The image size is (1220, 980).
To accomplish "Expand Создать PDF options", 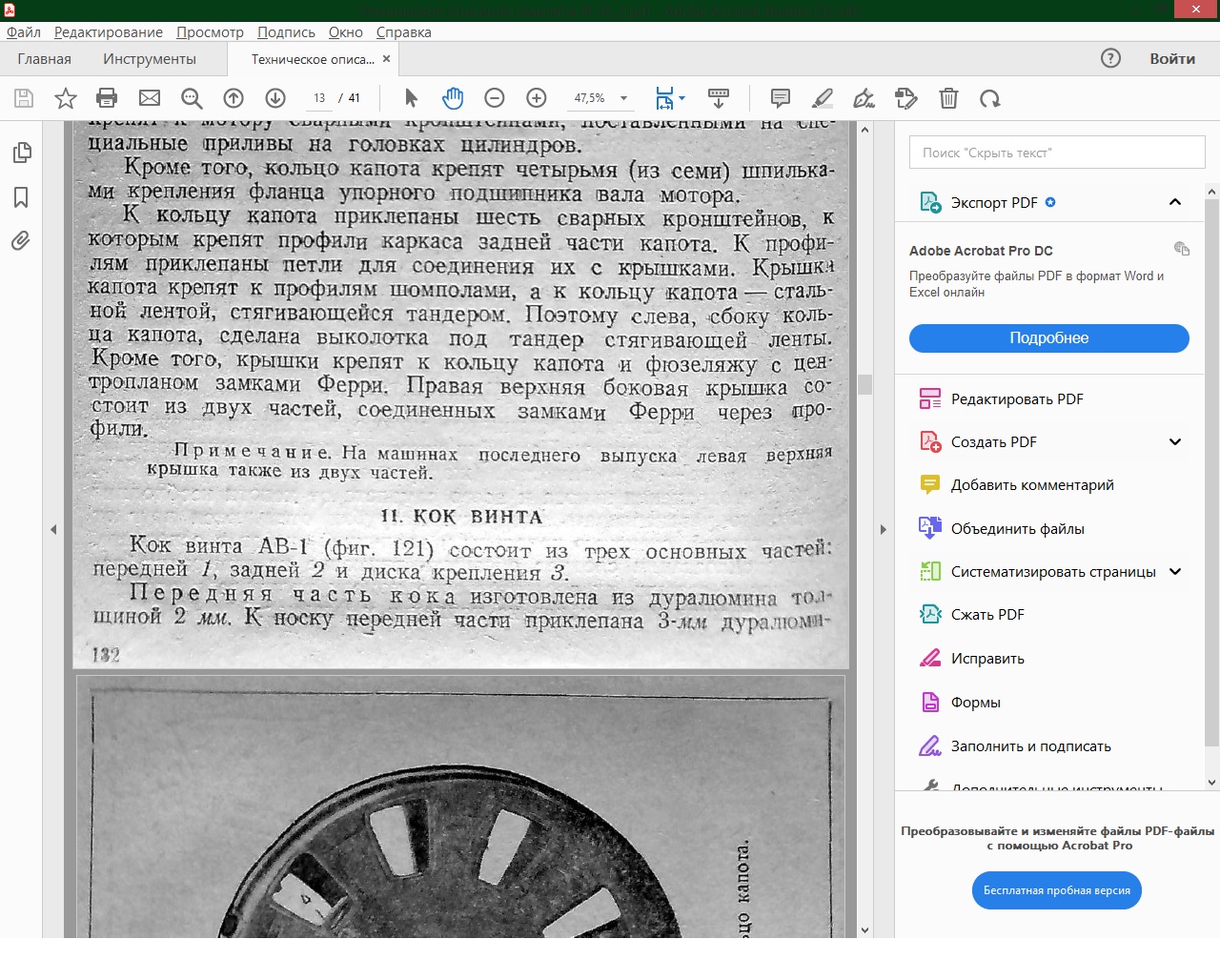I will click(1175, 441).
